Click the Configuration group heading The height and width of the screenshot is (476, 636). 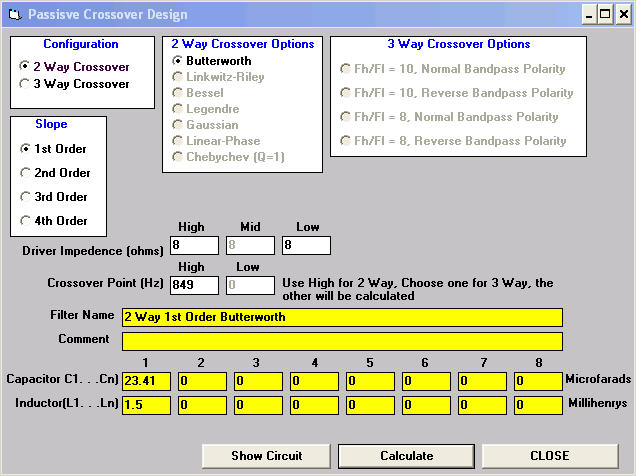[x=81, y=44]
